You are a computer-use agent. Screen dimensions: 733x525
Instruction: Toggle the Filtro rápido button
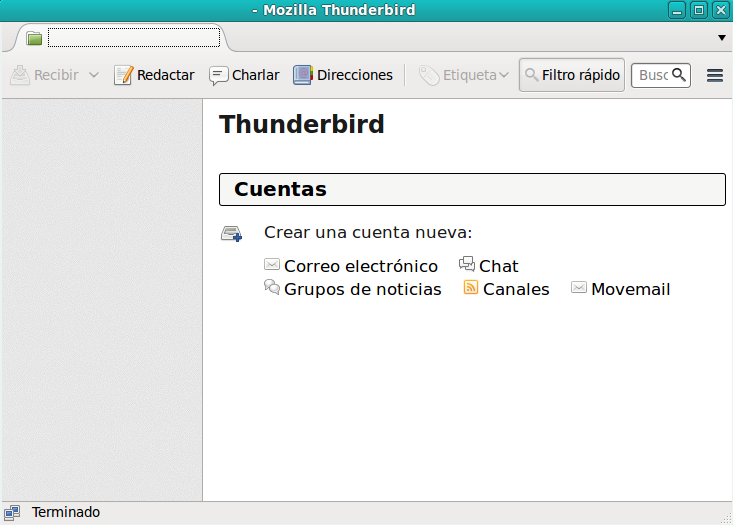[572, 75]
